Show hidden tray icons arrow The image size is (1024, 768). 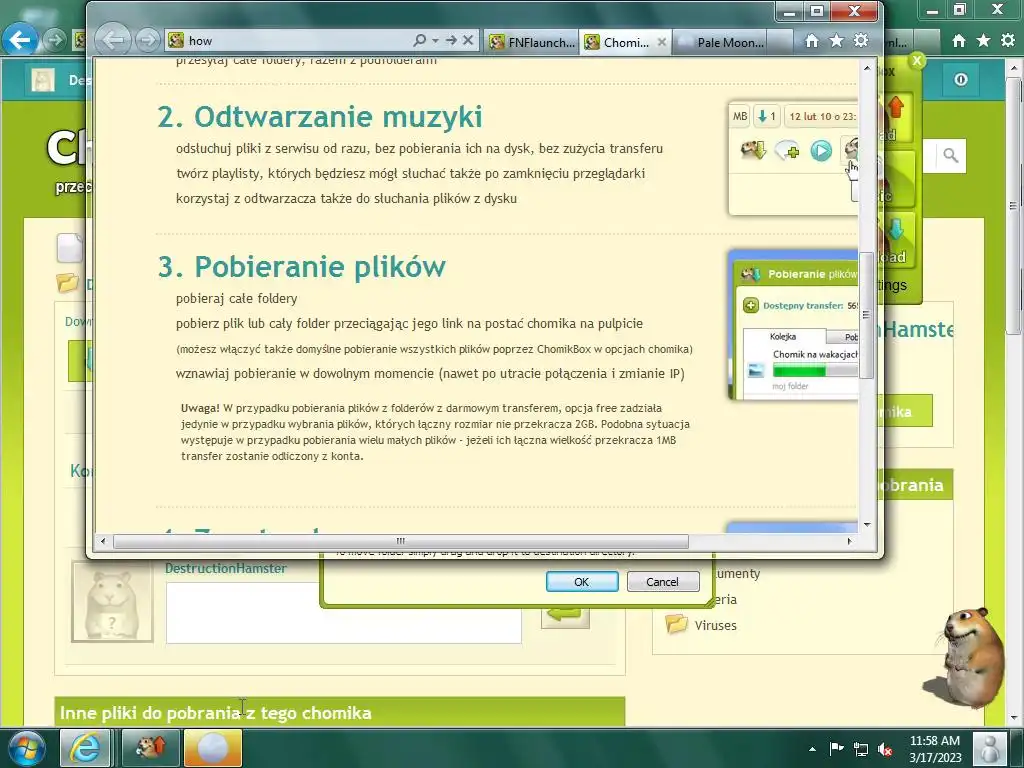(812, 749)
